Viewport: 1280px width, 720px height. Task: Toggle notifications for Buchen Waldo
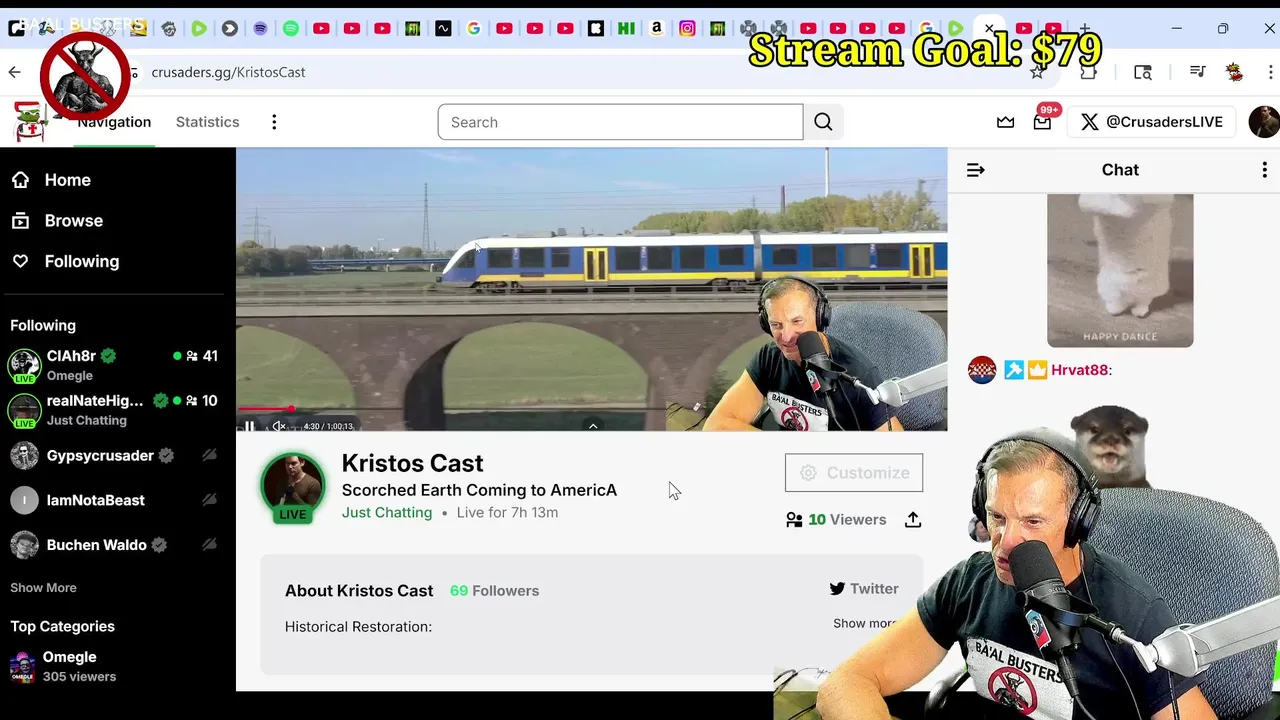pos(209,545)
